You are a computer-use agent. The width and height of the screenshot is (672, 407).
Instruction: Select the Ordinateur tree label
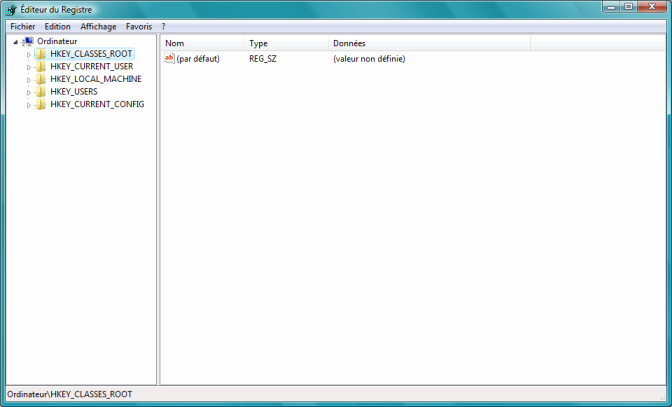pos(57,41)
